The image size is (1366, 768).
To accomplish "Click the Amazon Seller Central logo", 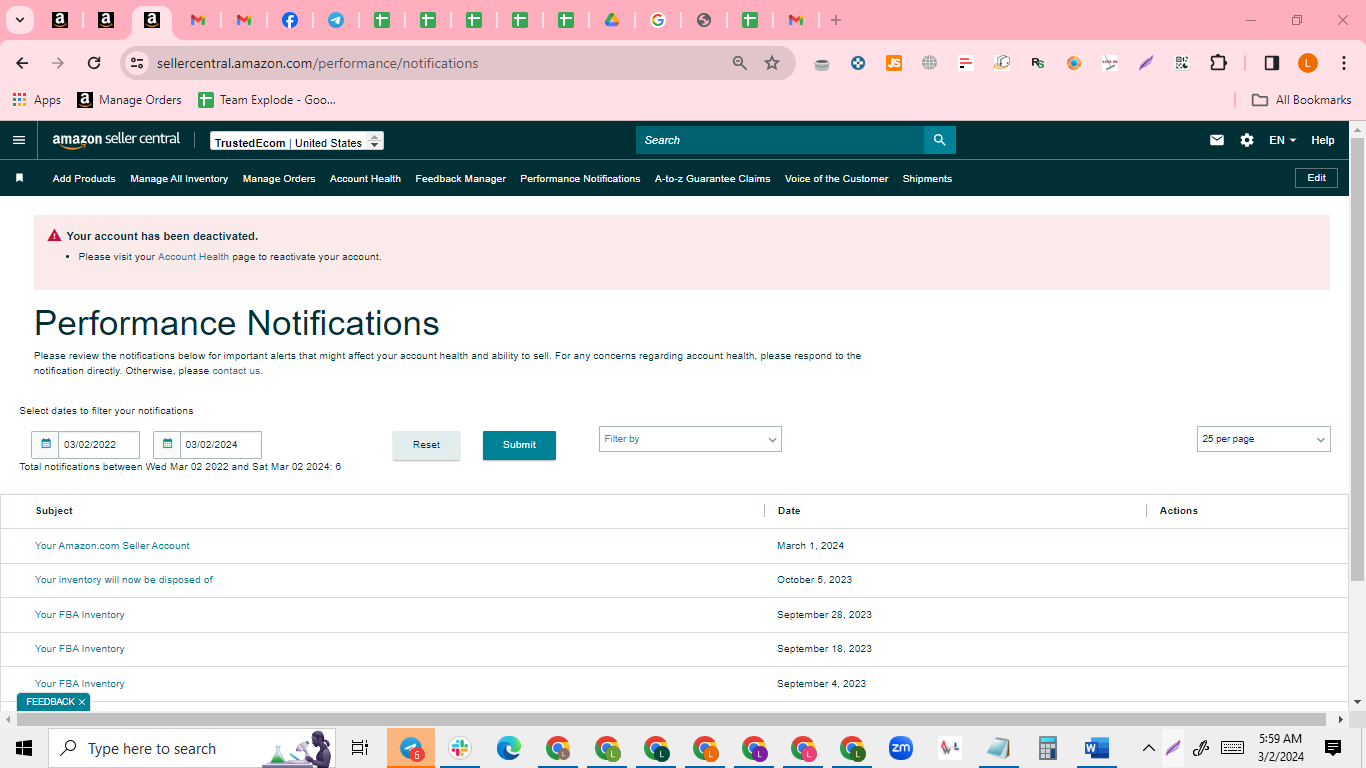I will pos(116,140).
